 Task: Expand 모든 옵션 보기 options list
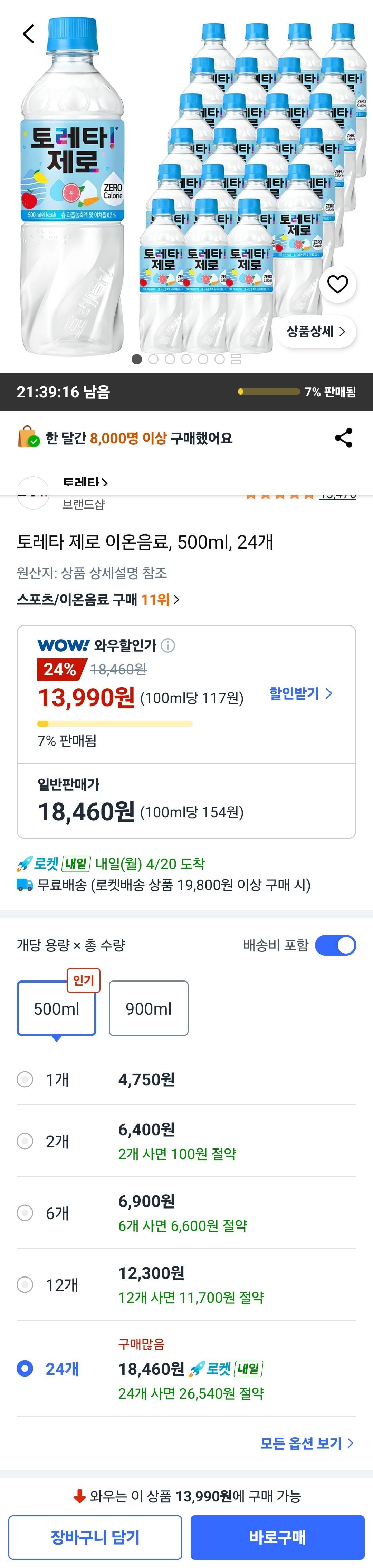click(x=307, y=1443)
